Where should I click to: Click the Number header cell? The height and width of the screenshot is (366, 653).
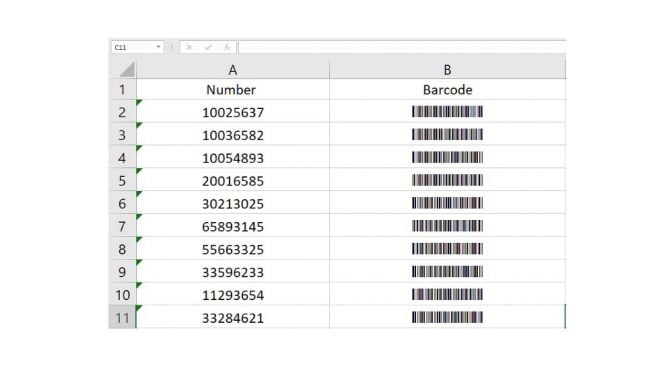click(x=233, y=90)
